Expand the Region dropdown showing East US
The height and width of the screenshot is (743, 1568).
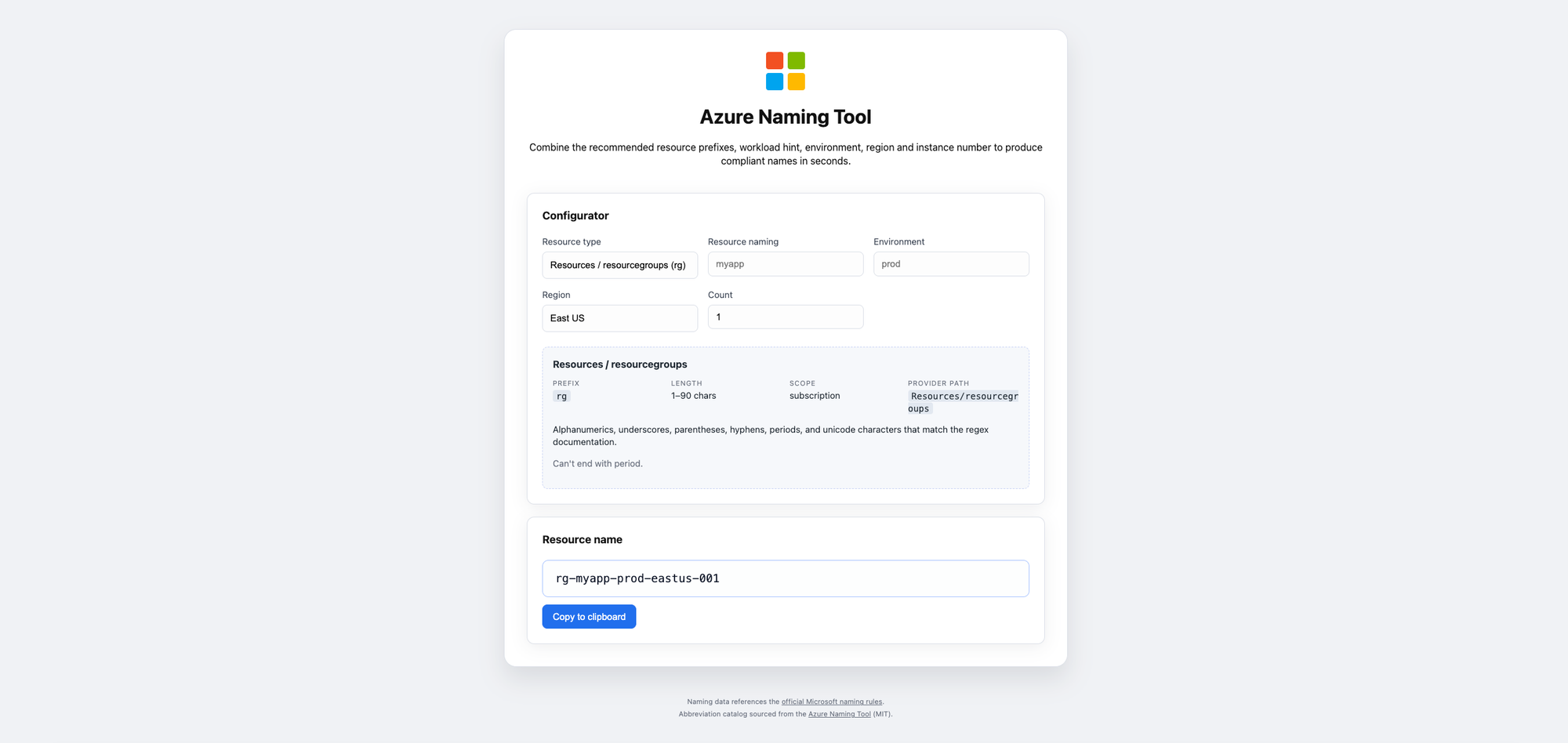[619, 318]
